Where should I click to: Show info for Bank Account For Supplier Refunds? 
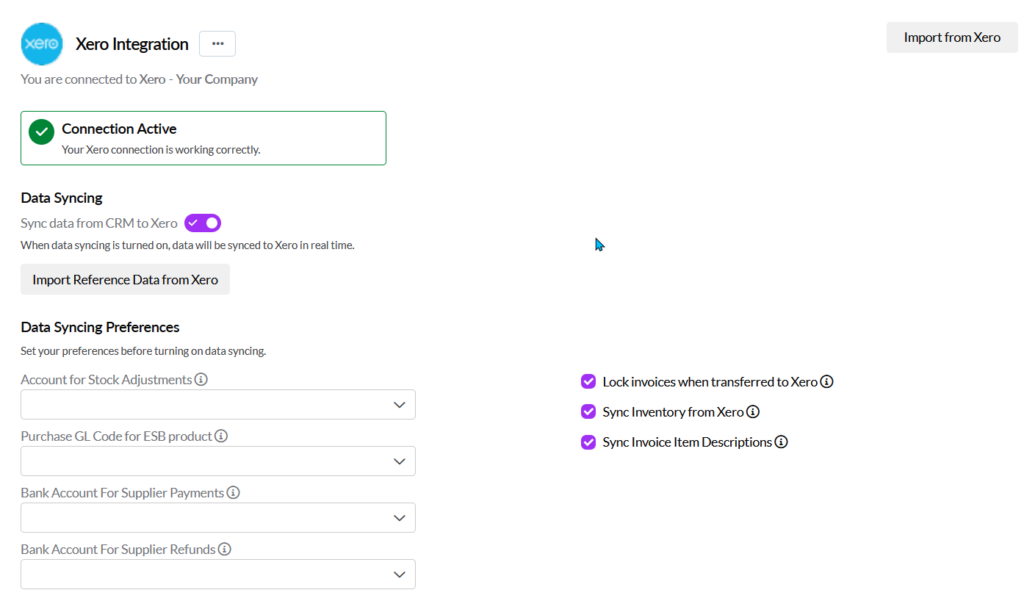tap(225, 549)
